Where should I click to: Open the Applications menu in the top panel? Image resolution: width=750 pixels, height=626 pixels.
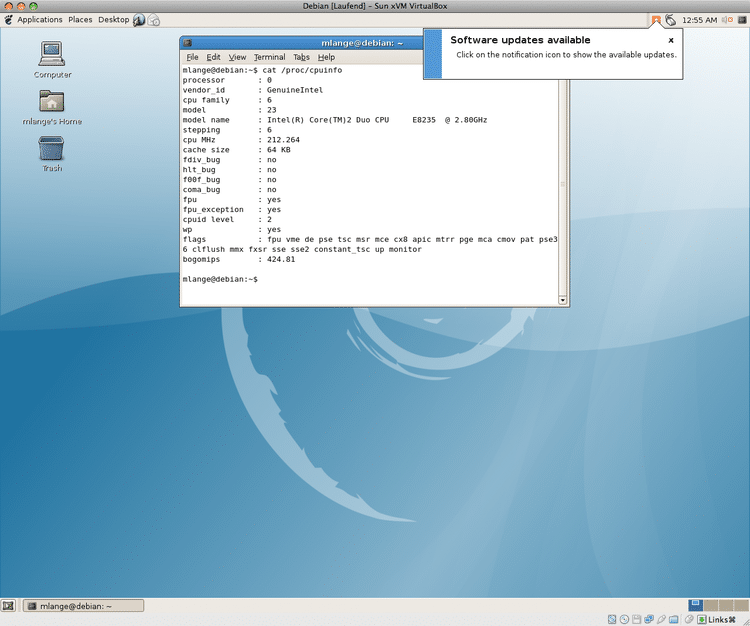[40, 20]
